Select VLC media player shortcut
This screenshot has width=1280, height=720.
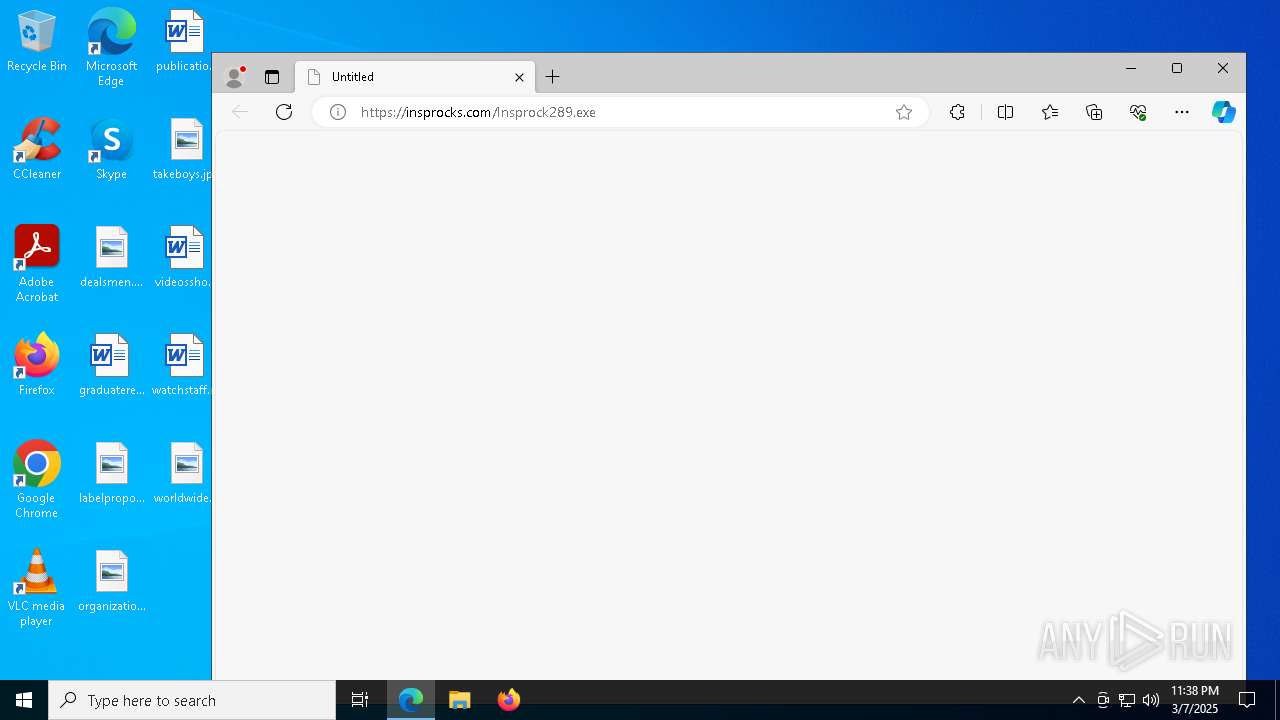coord(37,588)
